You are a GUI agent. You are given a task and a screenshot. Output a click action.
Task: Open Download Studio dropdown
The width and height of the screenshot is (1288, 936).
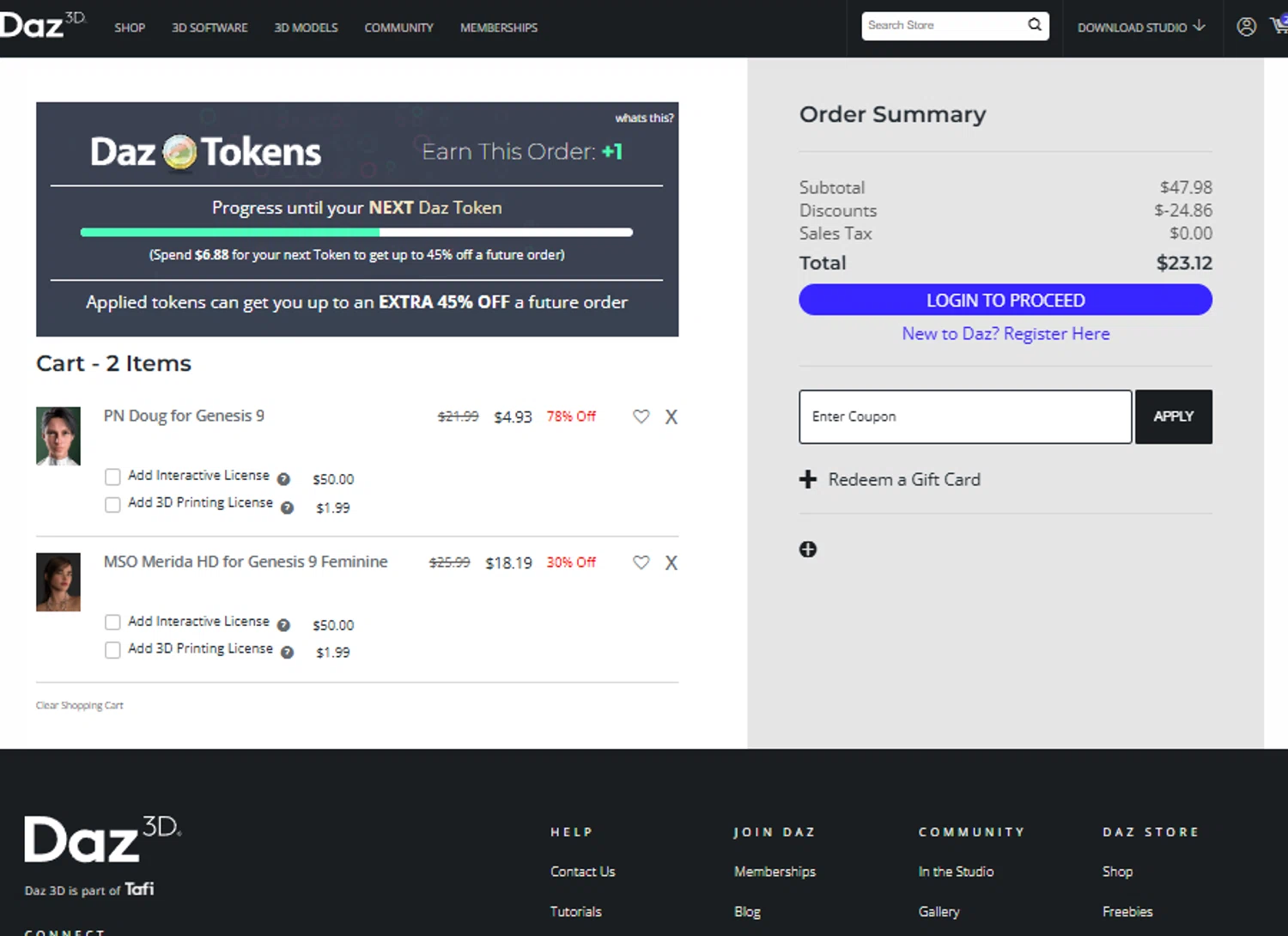click(1141, 27)
